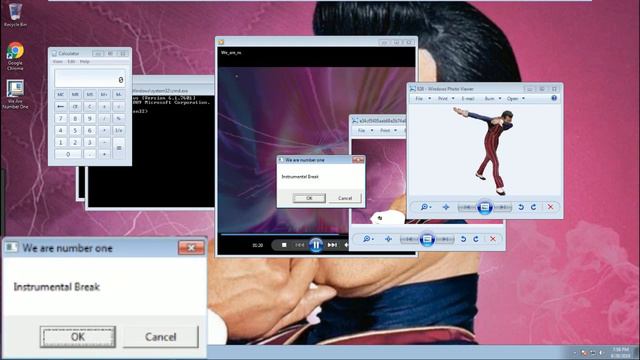The height and width of the screenshot is (360, 640).
Task: Click the CE clear entry key on Calculator
Action: [75, 107]
